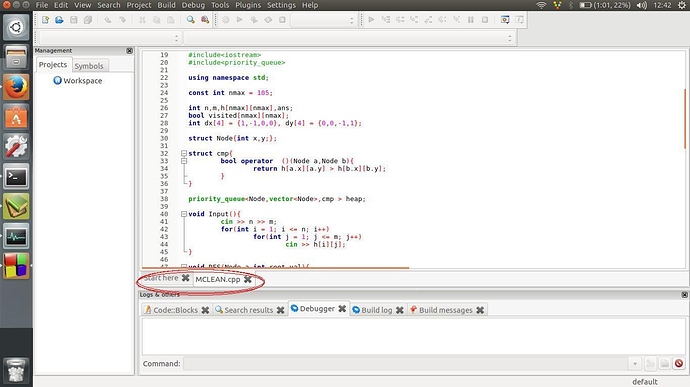
Task: Close the Management panel
Action: click(x=129, y=51)
